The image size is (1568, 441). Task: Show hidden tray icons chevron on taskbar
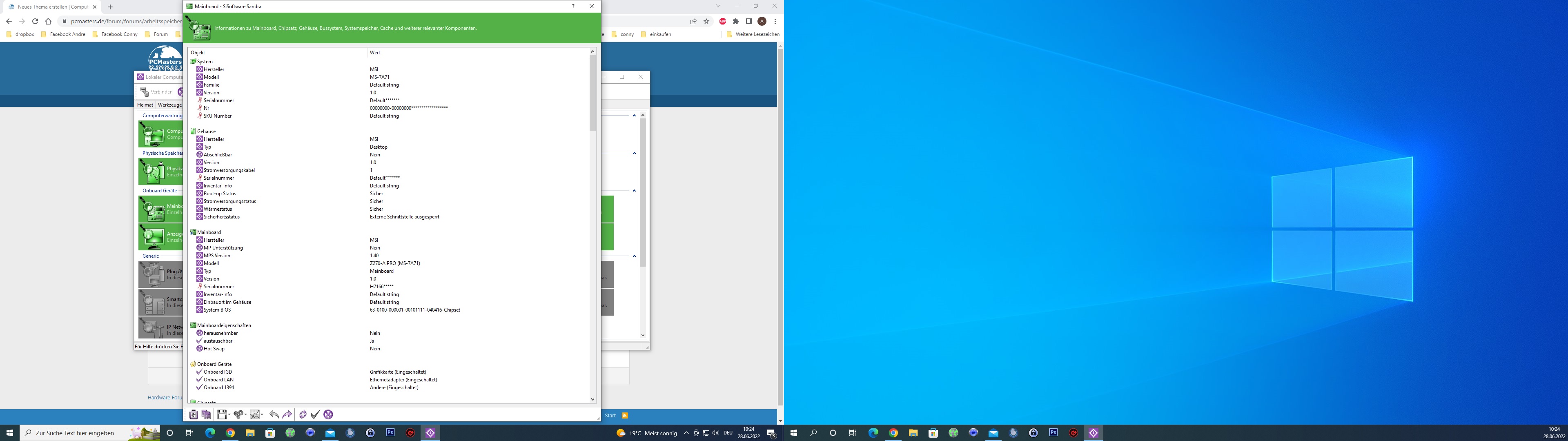click(x=686, y=433)
